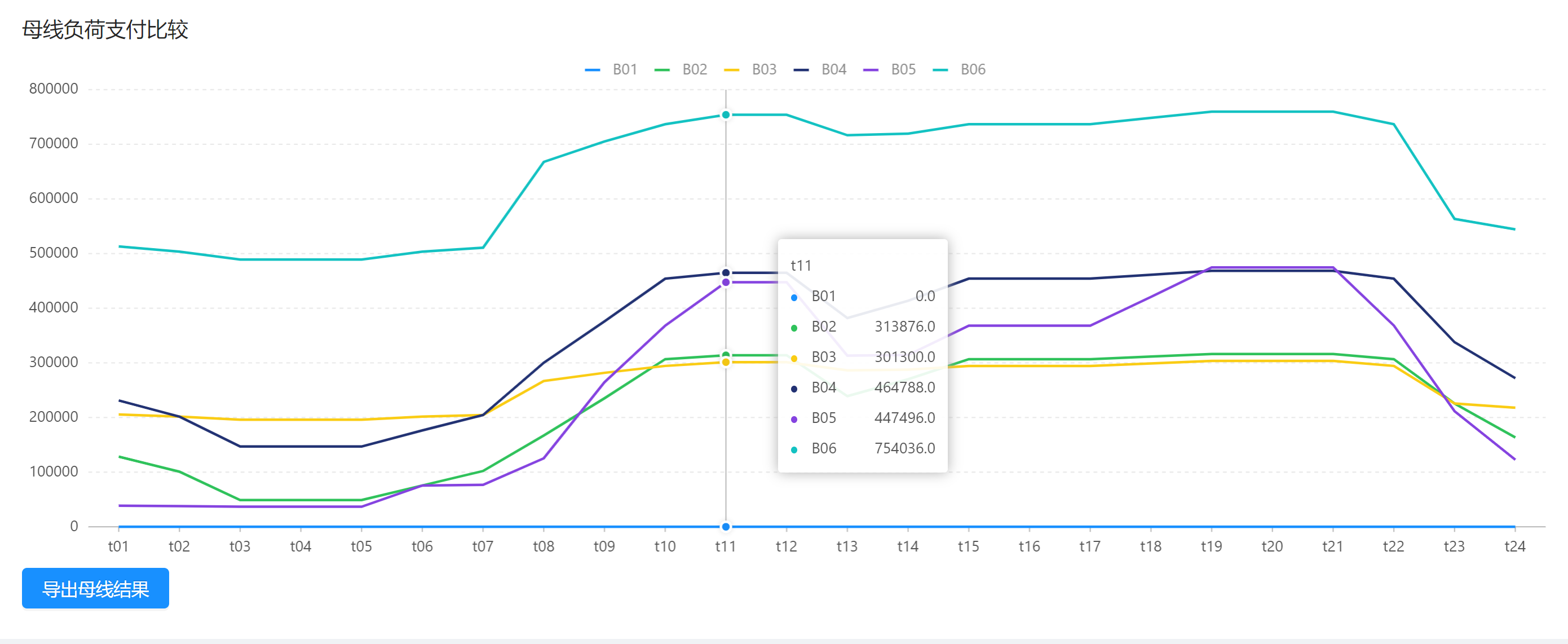Viewport: 1568px width, 644px height.
Task: Click the t18 x-axis label
Action: (x=1150, y=546)
